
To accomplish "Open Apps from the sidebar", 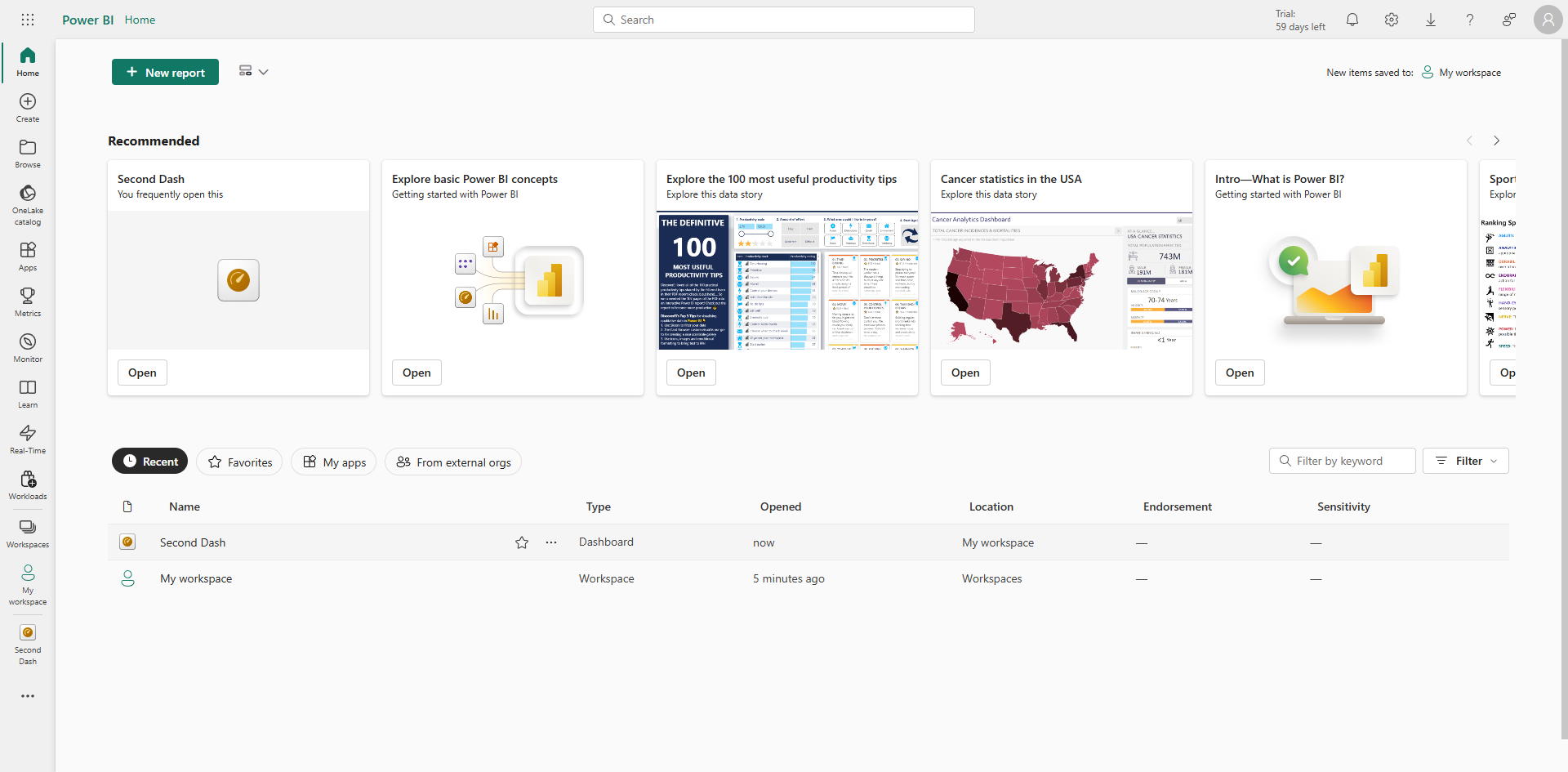I will coord(28,256).
